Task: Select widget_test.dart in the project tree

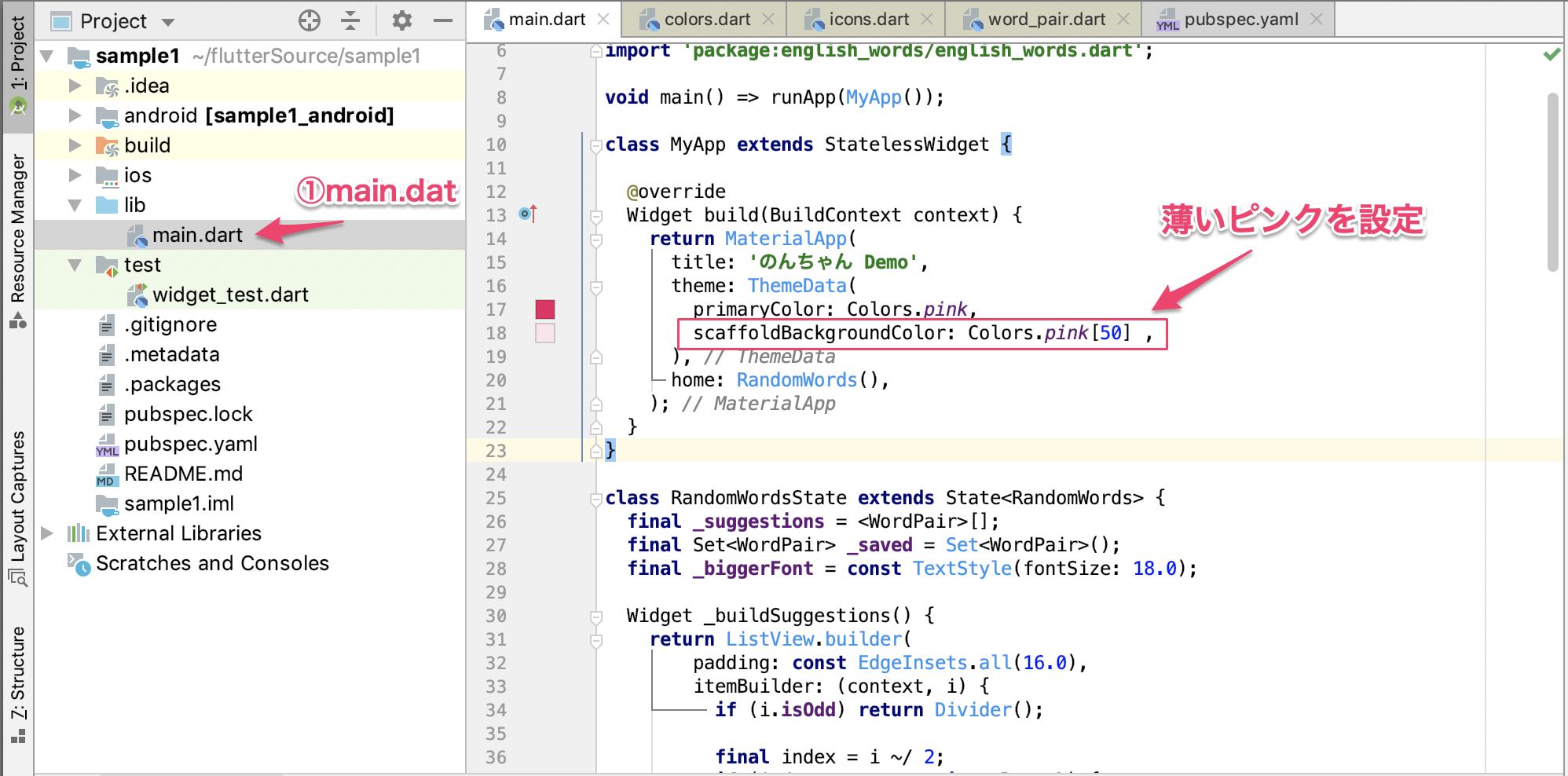Action: (229, 295)
